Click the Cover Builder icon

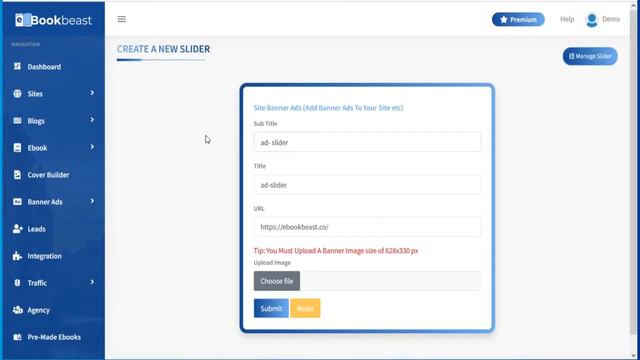[17, 175]
